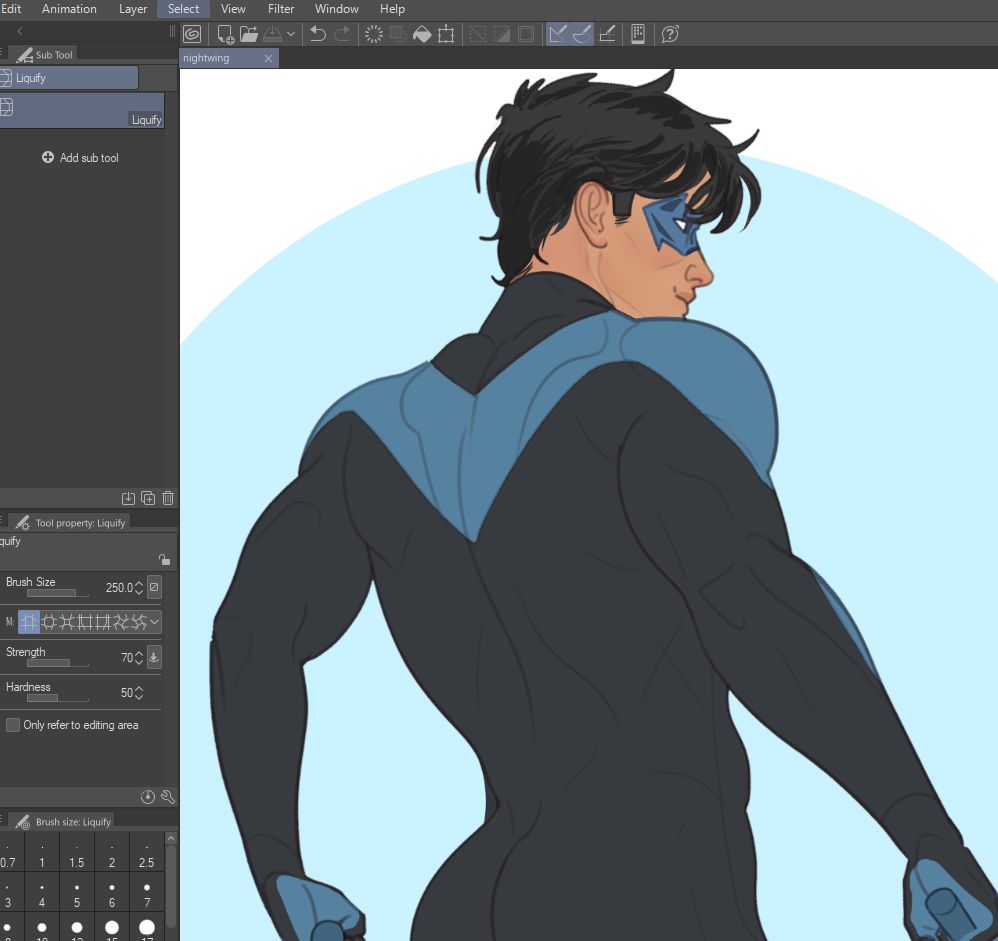Click the Invert selected area icon

point(502,34)
